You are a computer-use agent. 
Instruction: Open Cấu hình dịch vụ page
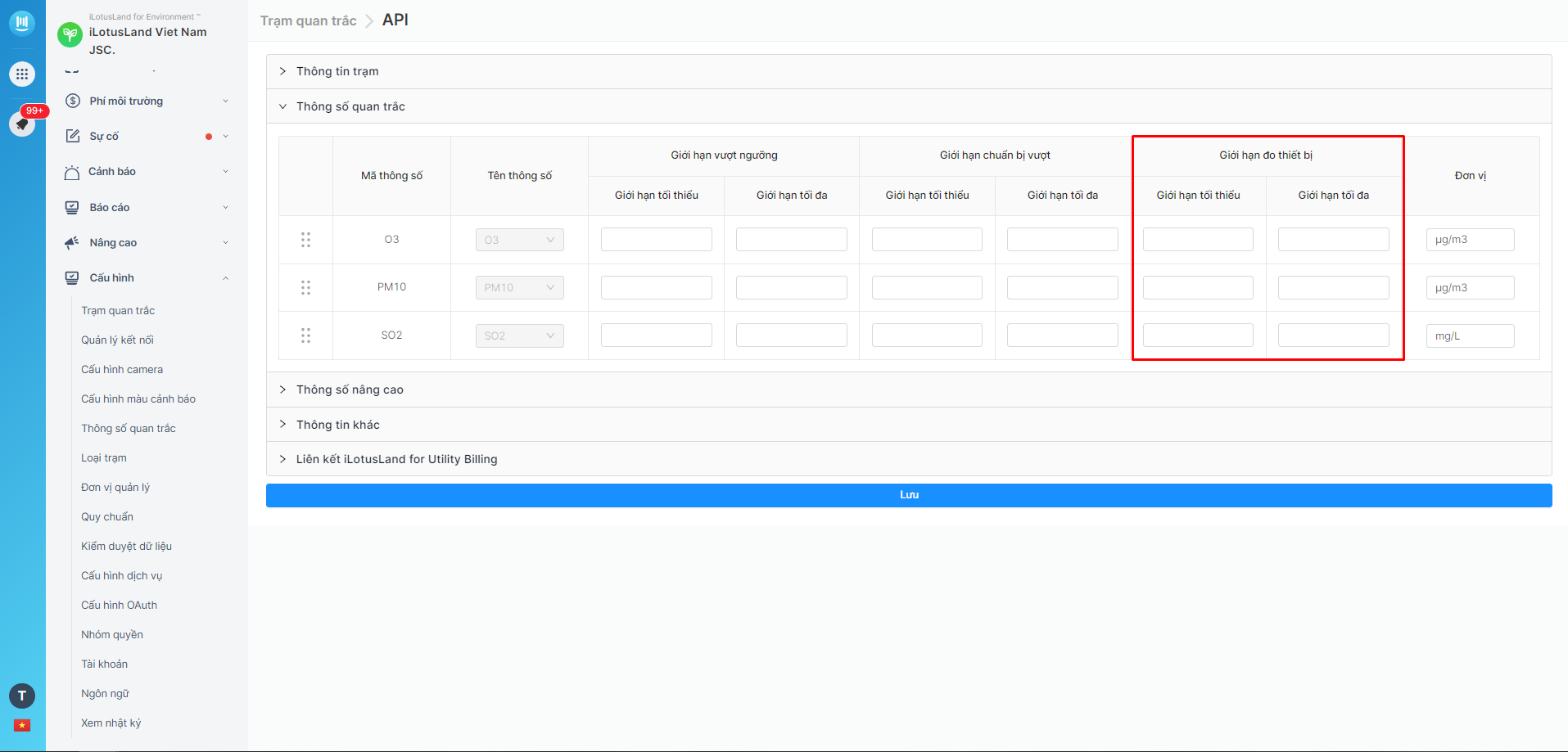click(122, 576)
